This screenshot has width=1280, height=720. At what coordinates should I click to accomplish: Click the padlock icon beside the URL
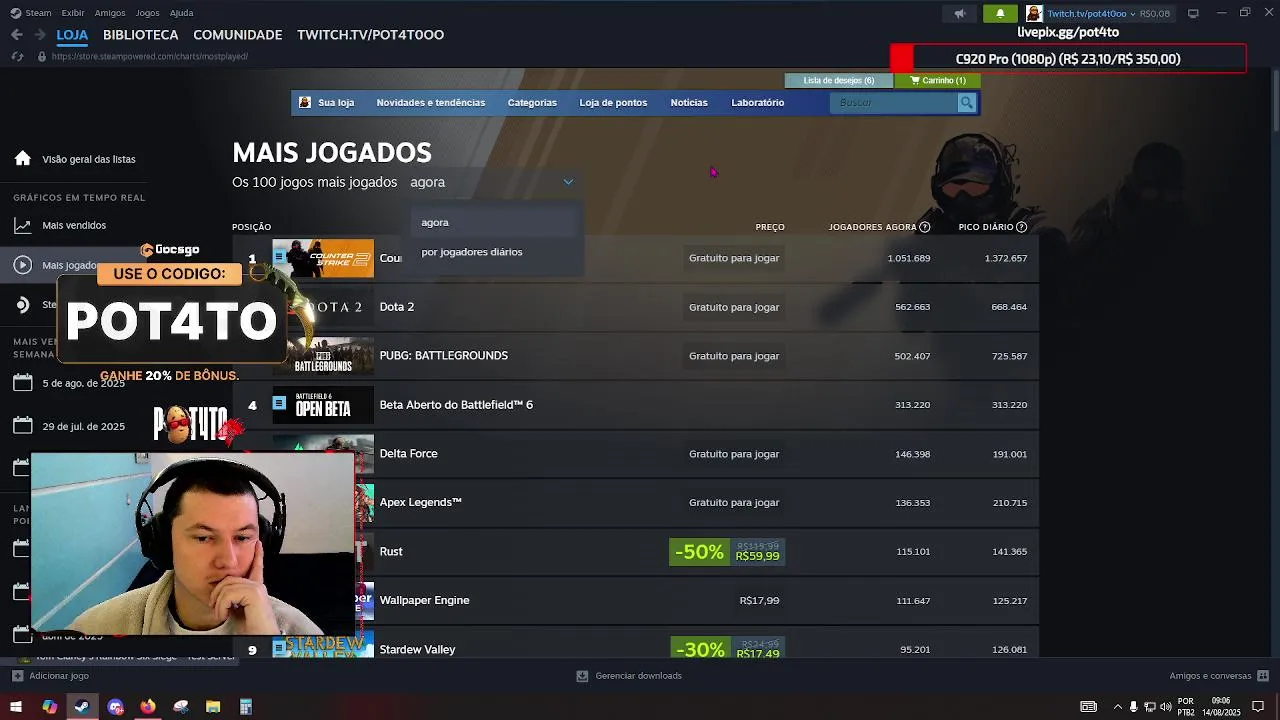[x=41, y=56]
